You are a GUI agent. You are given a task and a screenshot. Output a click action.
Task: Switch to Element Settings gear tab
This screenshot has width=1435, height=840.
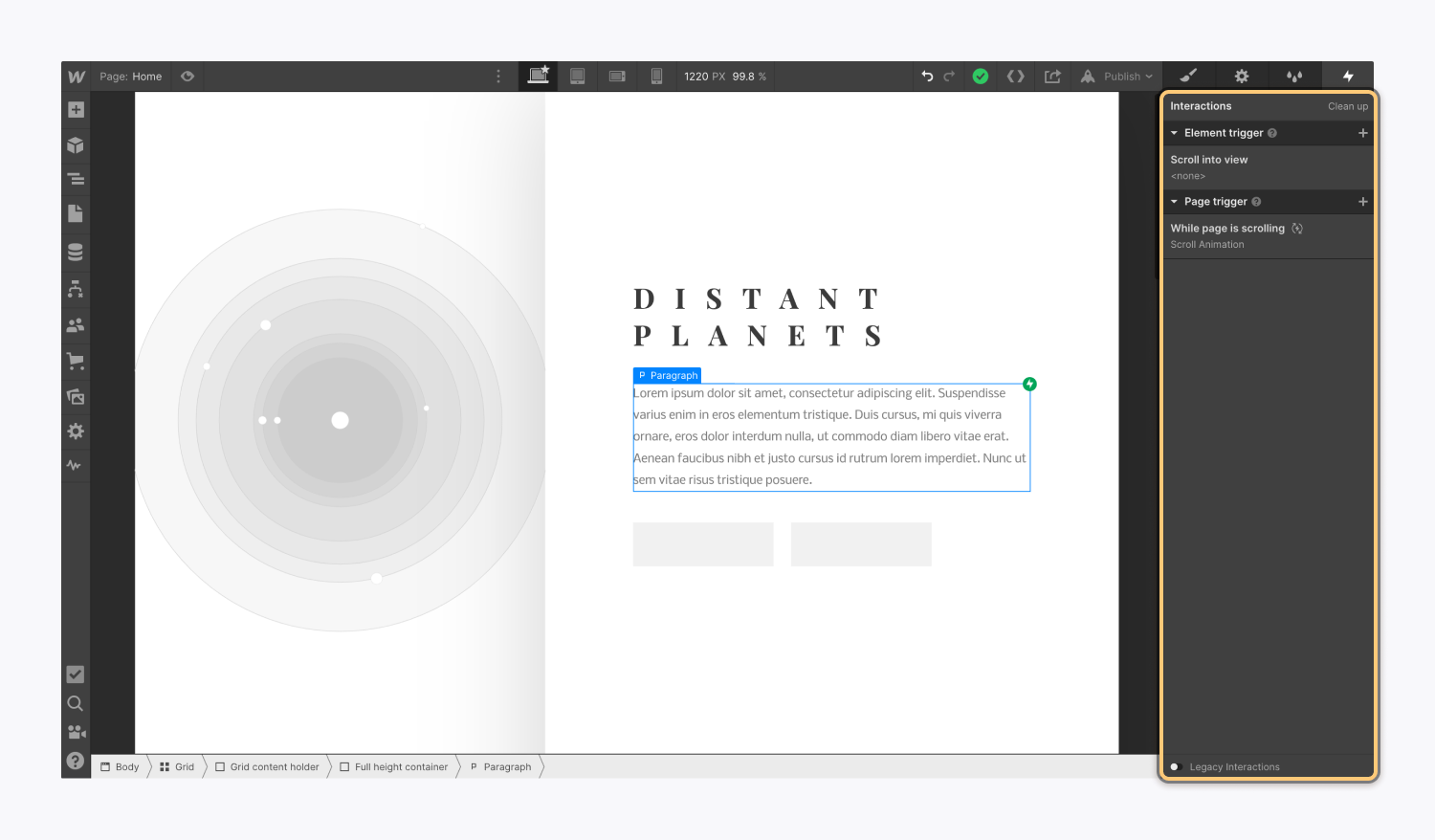click(x=1242, y=77)
